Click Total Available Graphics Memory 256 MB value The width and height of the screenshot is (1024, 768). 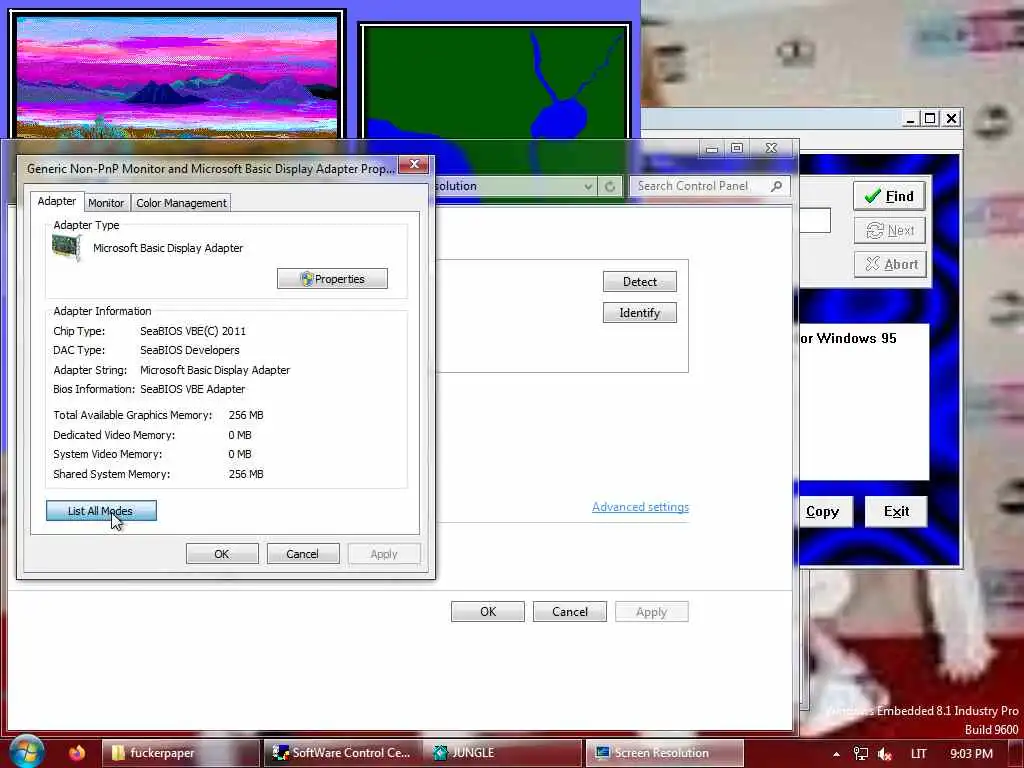pos(246,415)
